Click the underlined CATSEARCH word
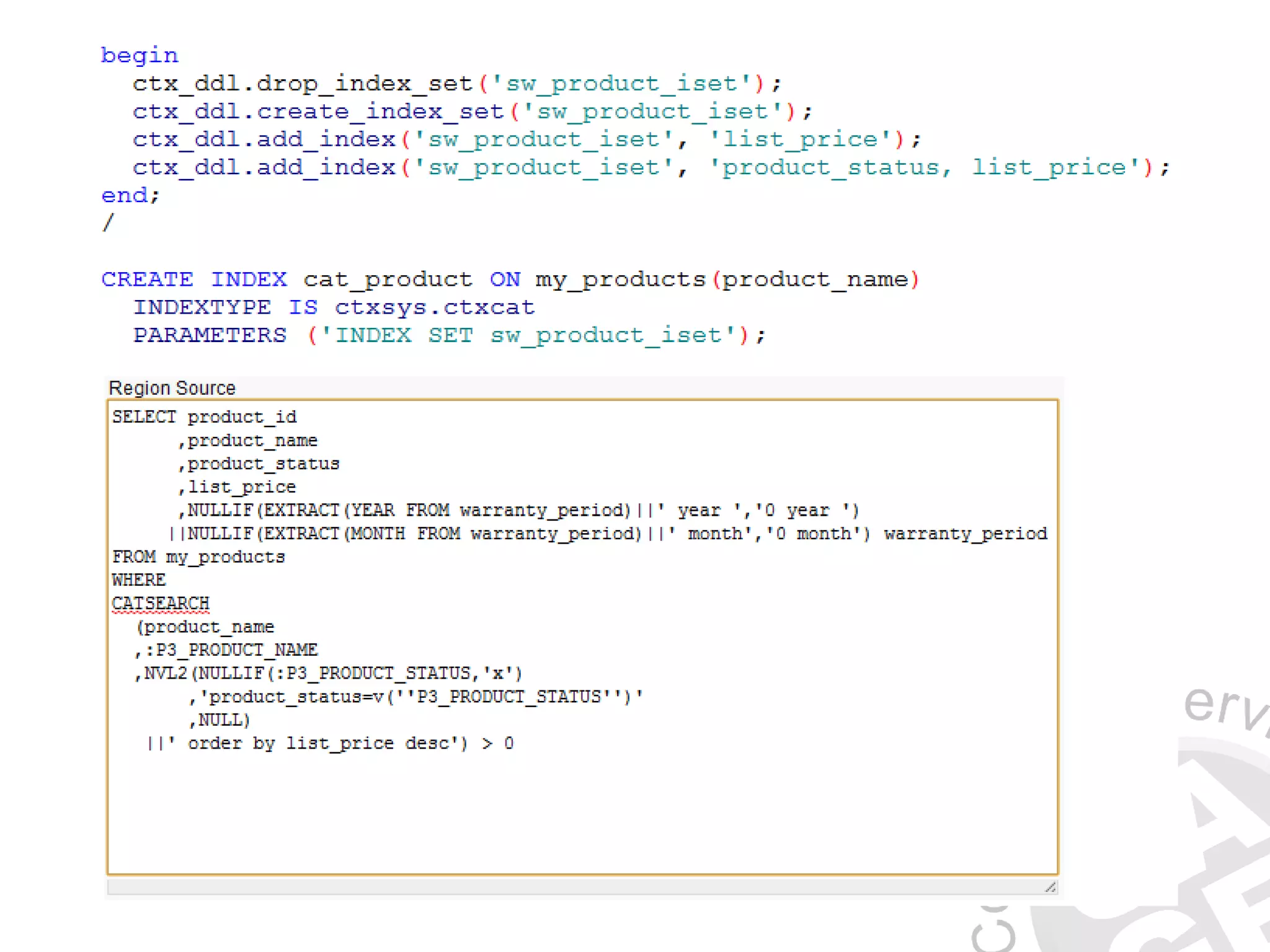Image resolution: width=1270 pixels, height=952 pixels. click(161, 603)
